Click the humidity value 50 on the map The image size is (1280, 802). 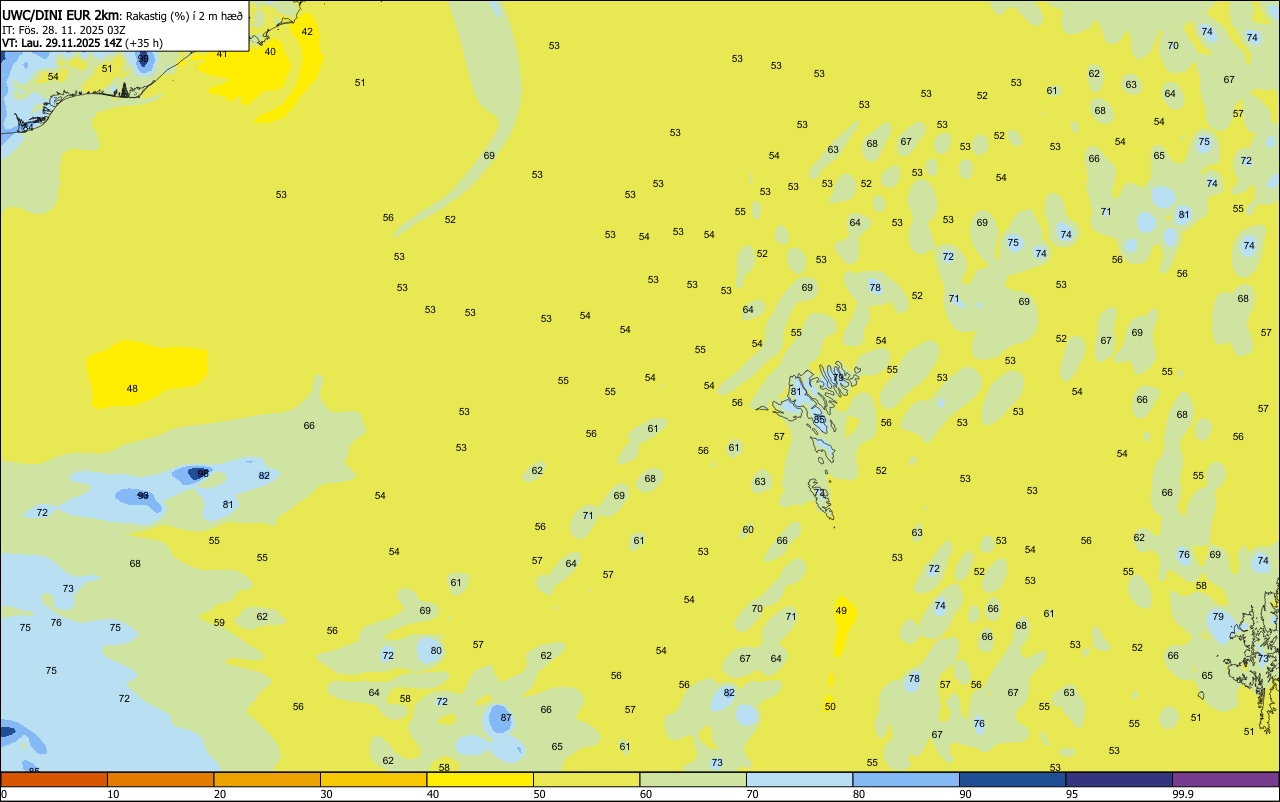[x=830, y=707]
